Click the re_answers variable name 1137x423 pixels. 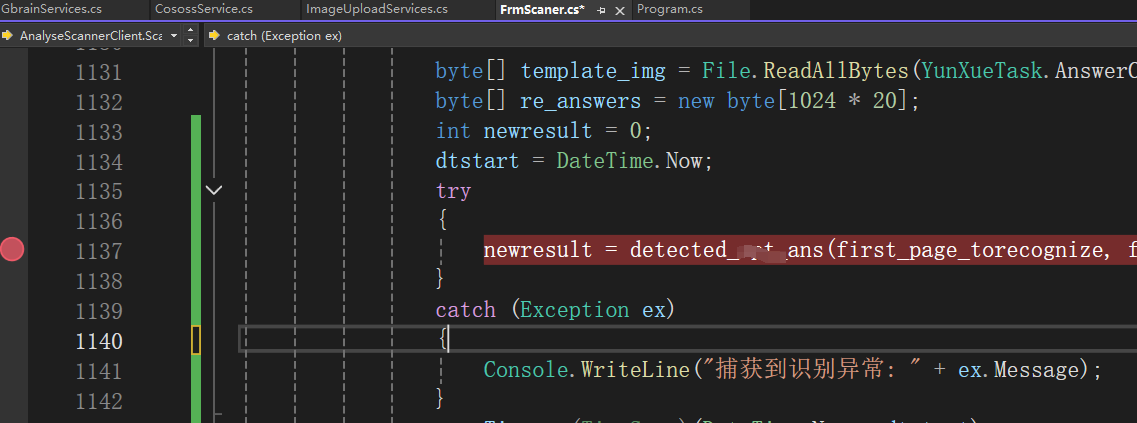pos(581,102)
